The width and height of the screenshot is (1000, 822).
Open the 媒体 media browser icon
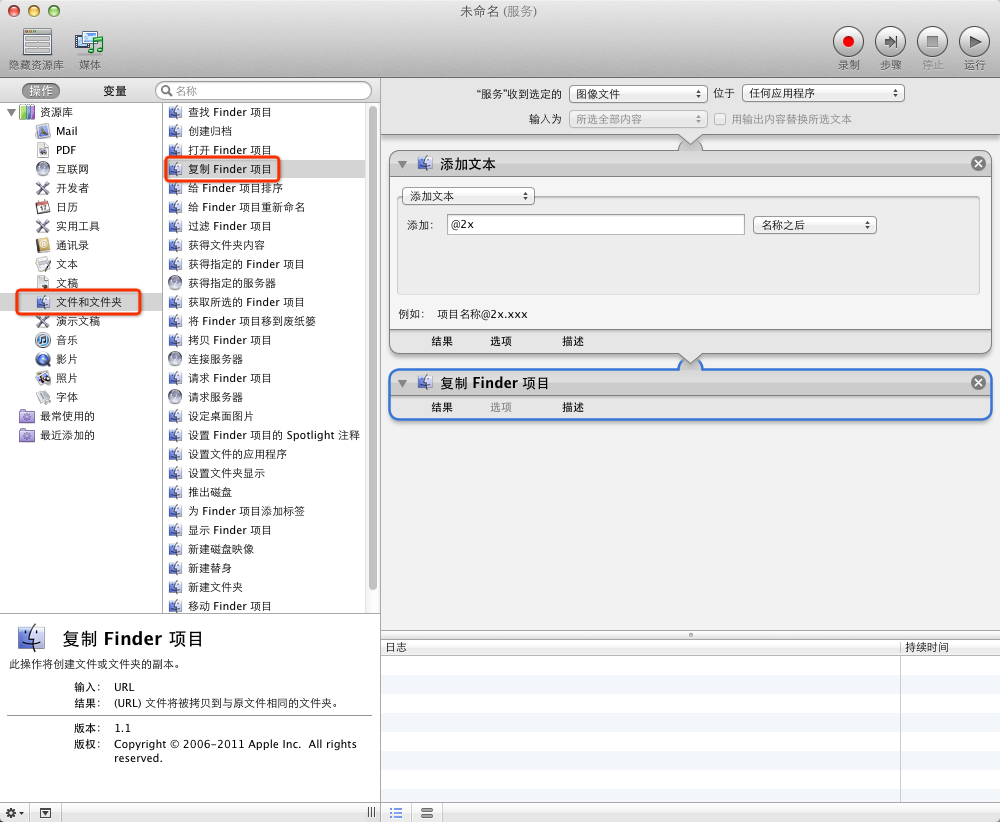tap(89, 42)
